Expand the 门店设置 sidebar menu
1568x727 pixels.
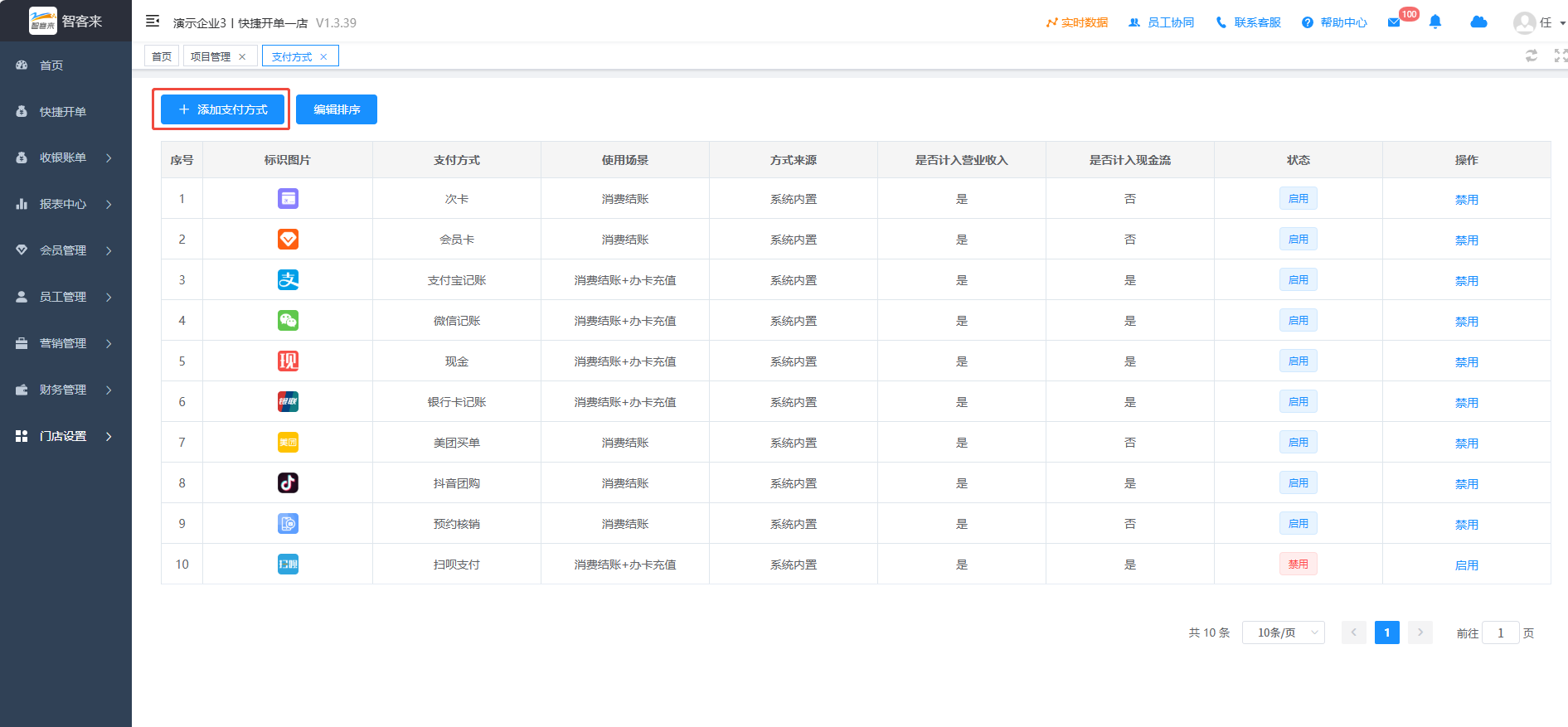coord(66,436)
